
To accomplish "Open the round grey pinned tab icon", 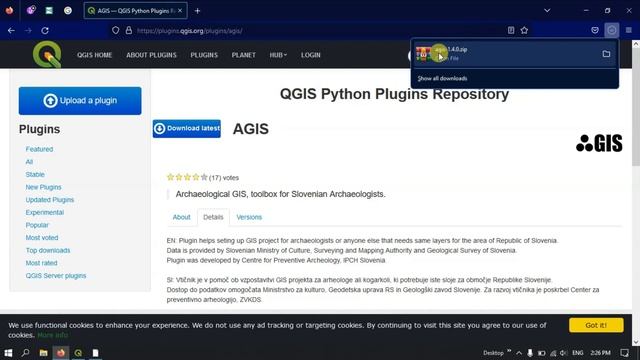I will [68, 11].
